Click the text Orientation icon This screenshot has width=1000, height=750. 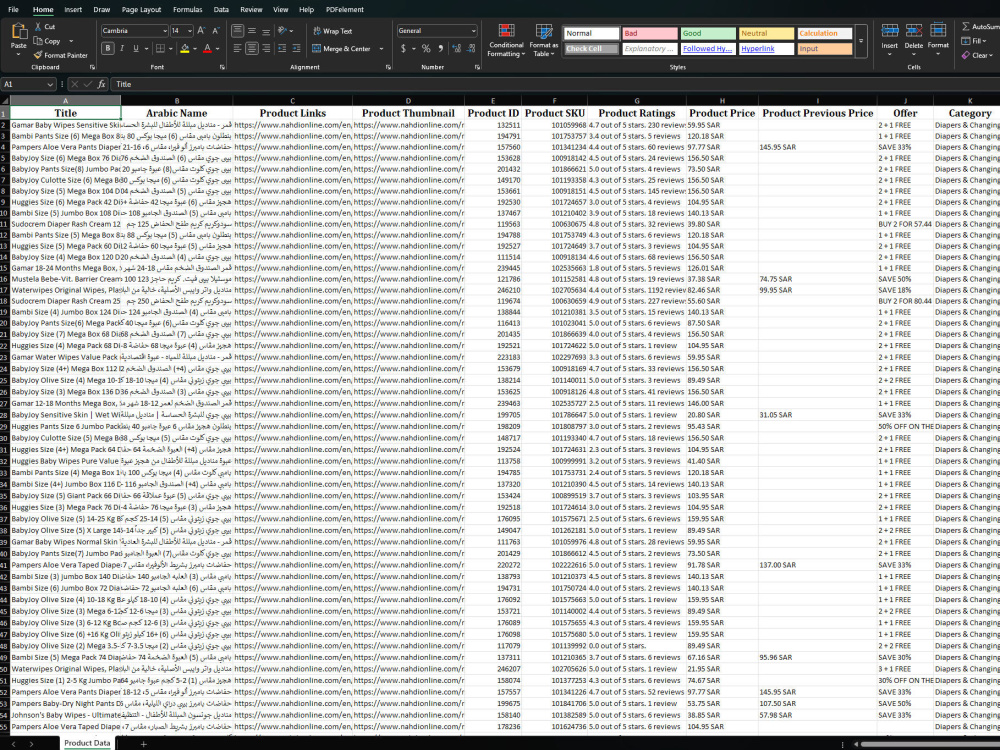point(283,31)
